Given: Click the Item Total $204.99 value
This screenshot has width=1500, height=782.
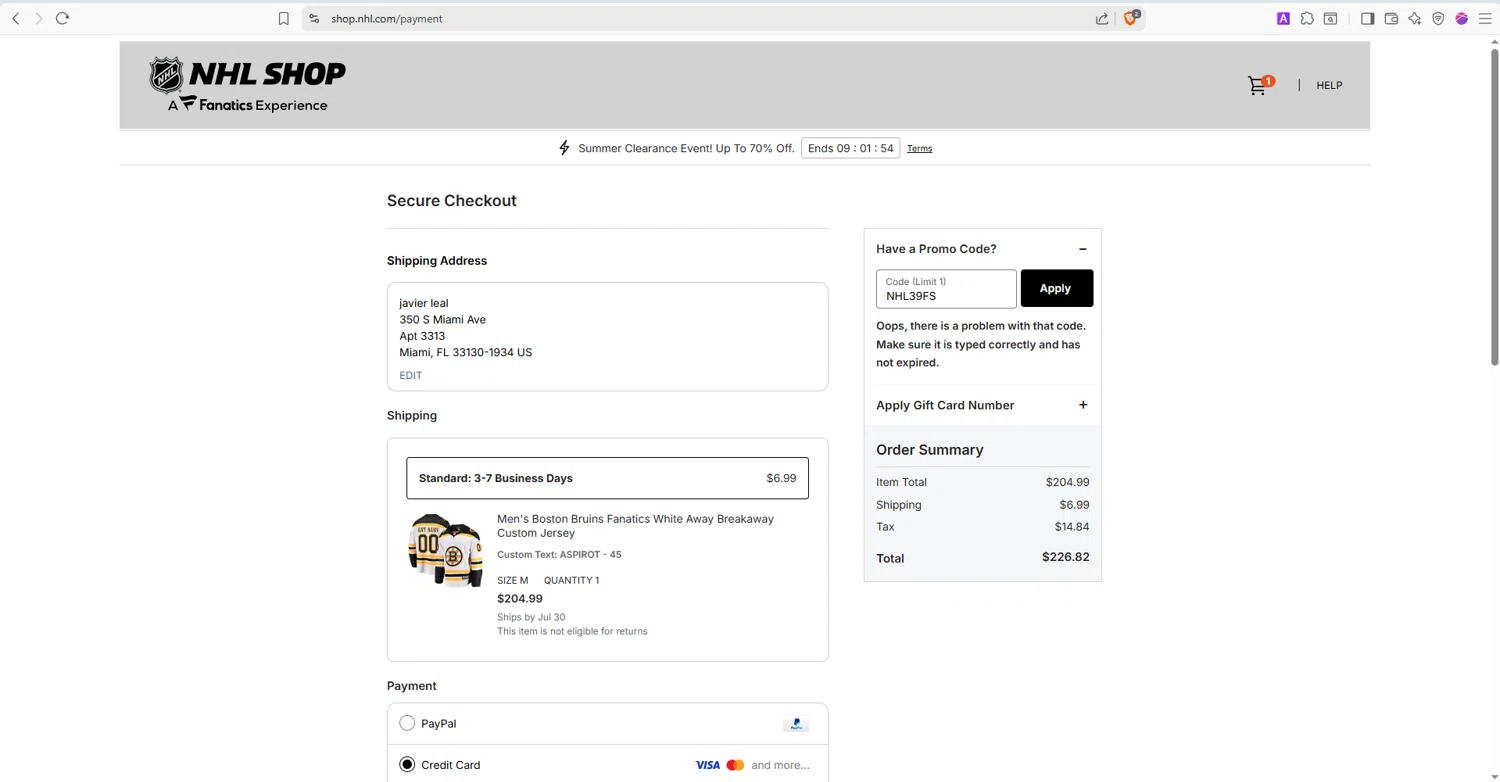Looking at the screenshot, I should click(x=1068, y=482).
